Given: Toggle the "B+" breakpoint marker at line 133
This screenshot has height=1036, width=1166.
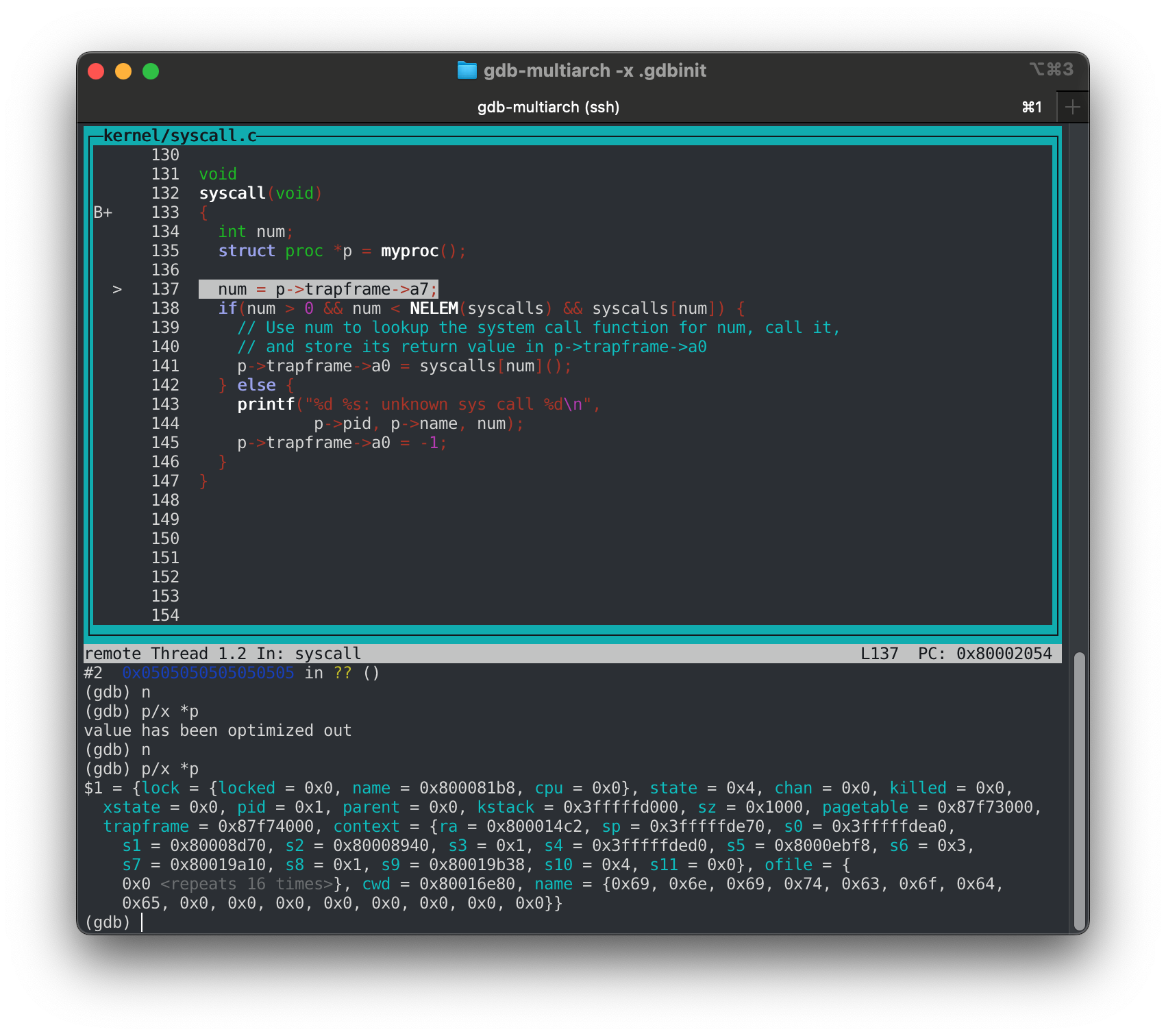Looking at the screenshot, I should (103, 212).
